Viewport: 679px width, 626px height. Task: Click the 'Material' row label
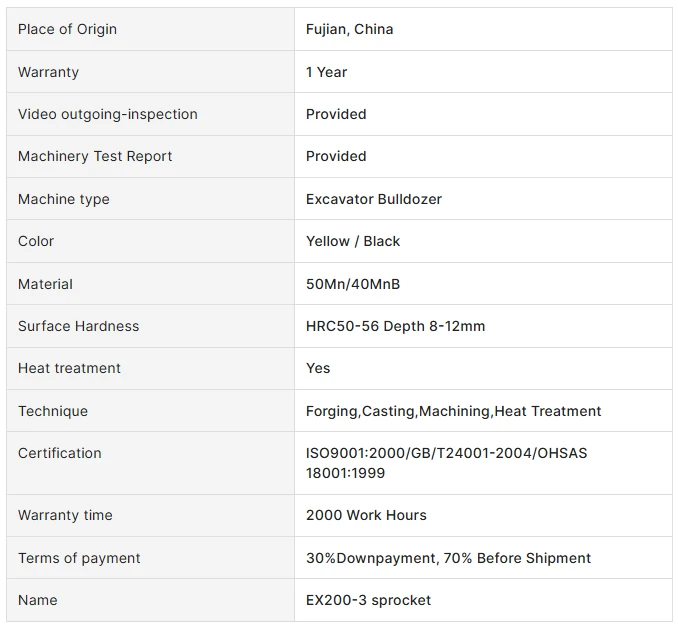[45, 284]
